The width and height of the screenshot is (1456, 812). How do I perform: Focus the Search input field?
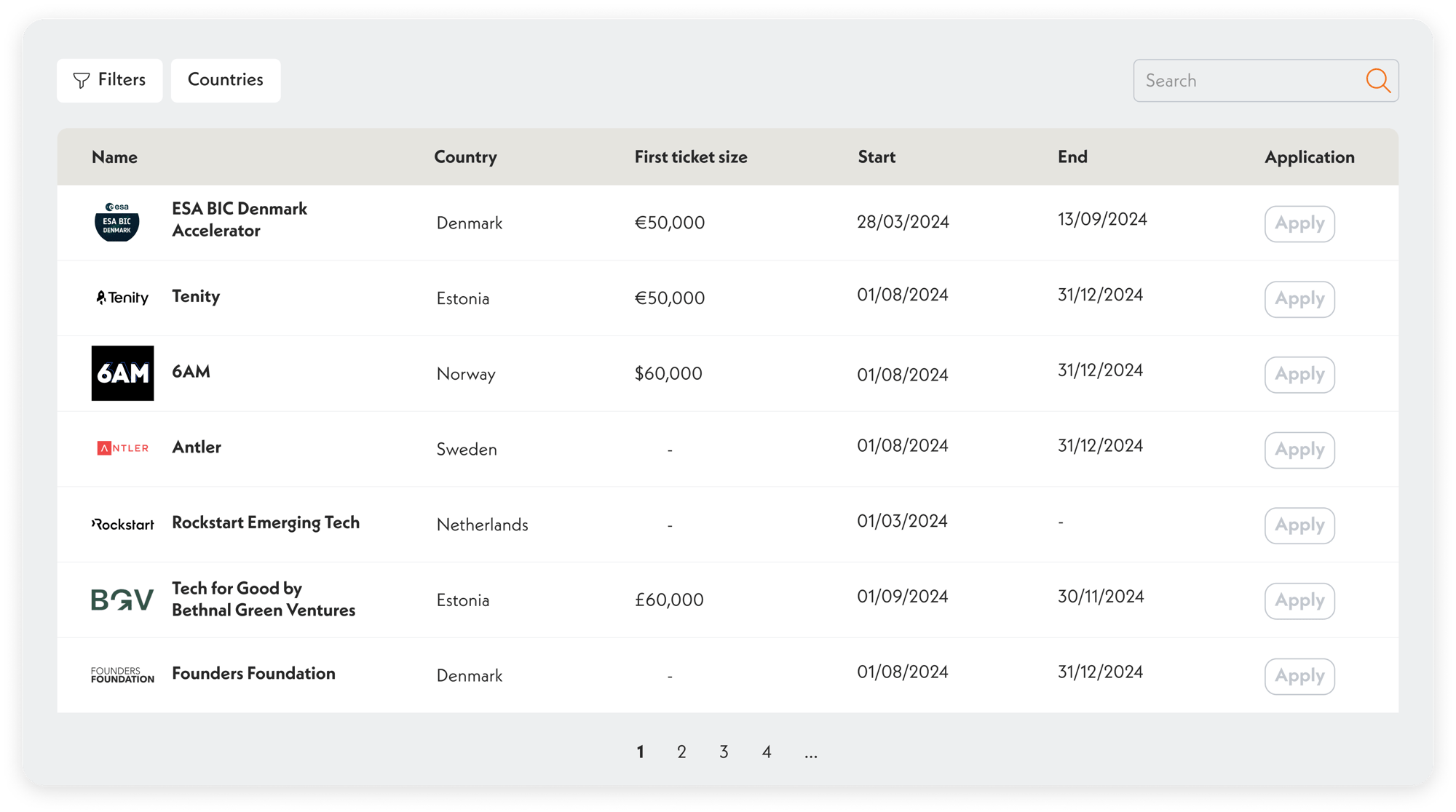[1245, 81]
